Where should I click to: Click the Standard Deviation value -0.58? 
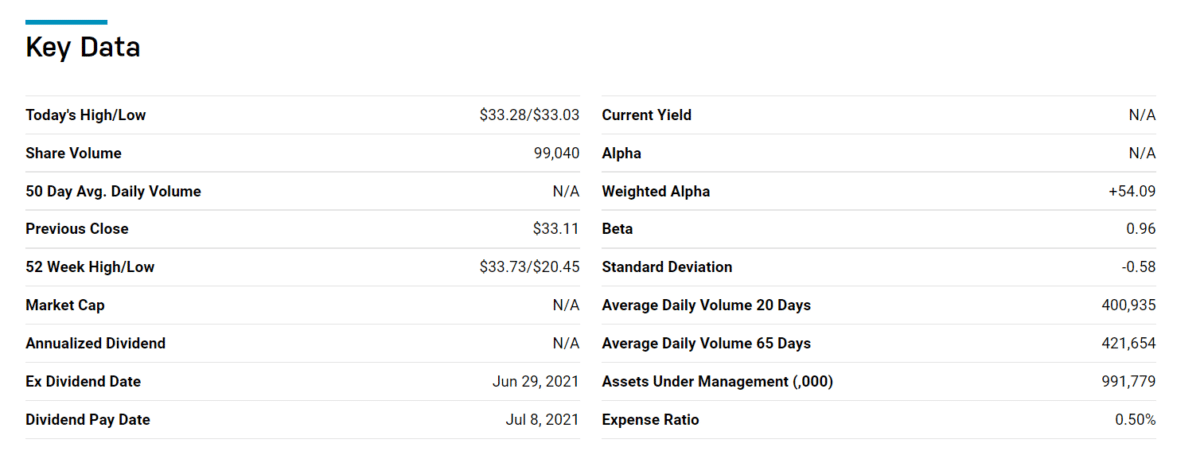1139,267
